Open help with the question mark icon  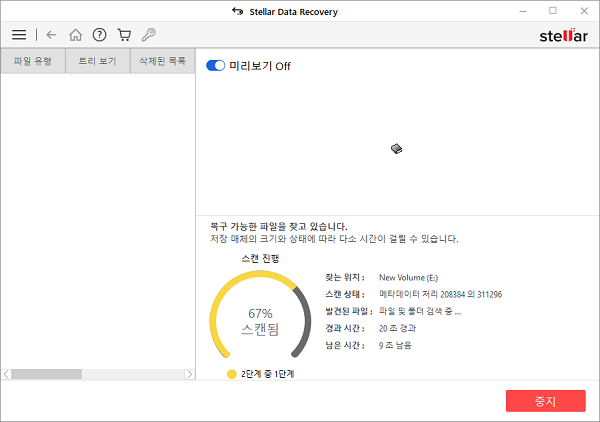[99, 35]
